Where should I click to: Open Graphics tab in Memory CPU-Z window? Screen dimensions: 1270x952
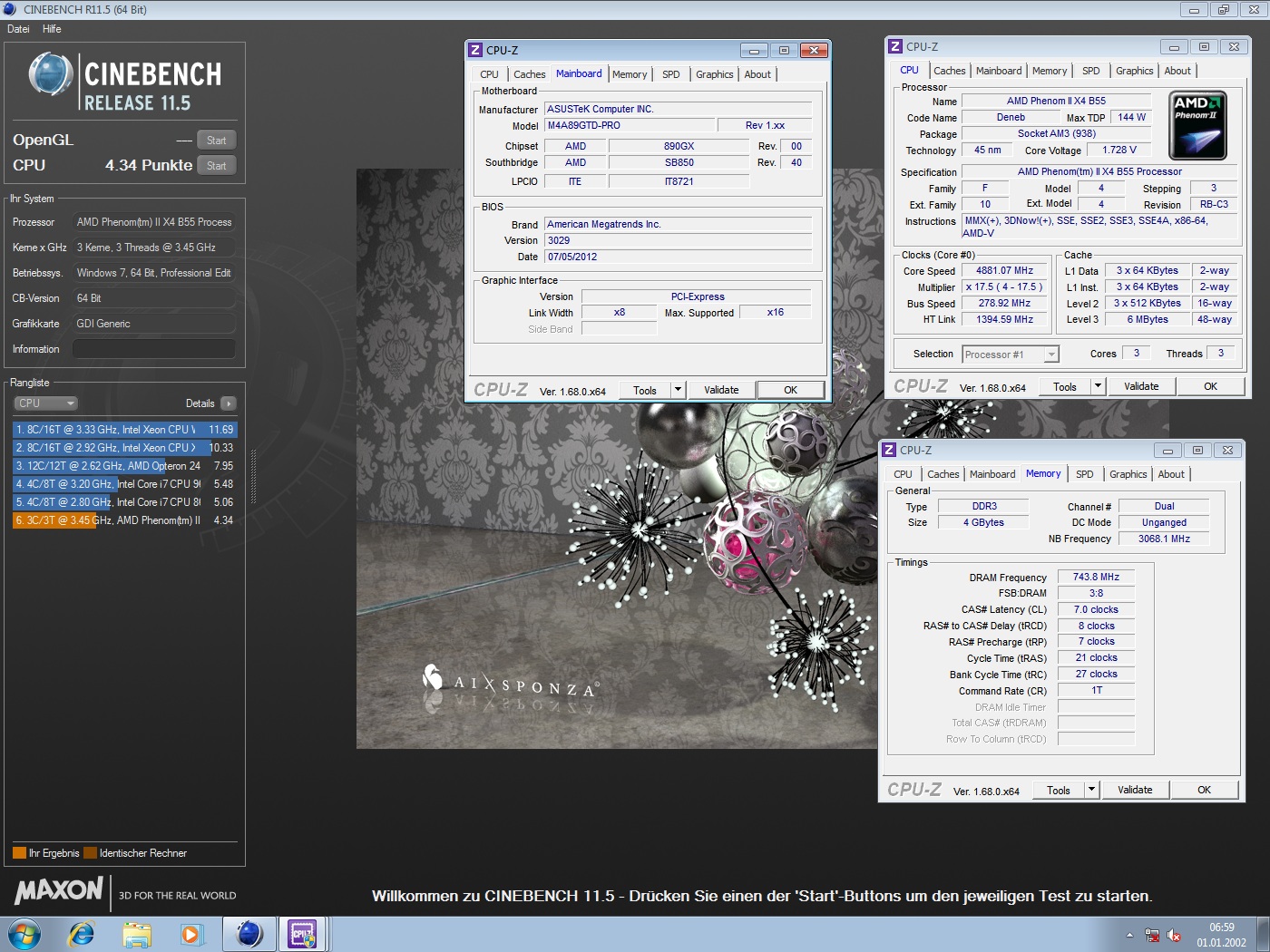(x=1128, y=474)
